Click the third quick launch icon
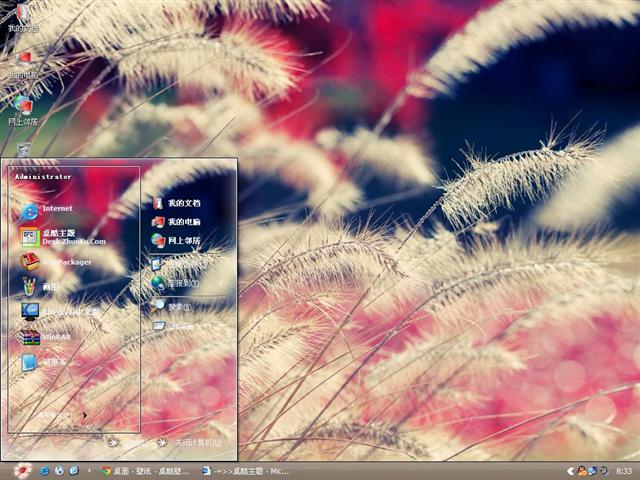The image size is (640, 480). pos(74,471)
